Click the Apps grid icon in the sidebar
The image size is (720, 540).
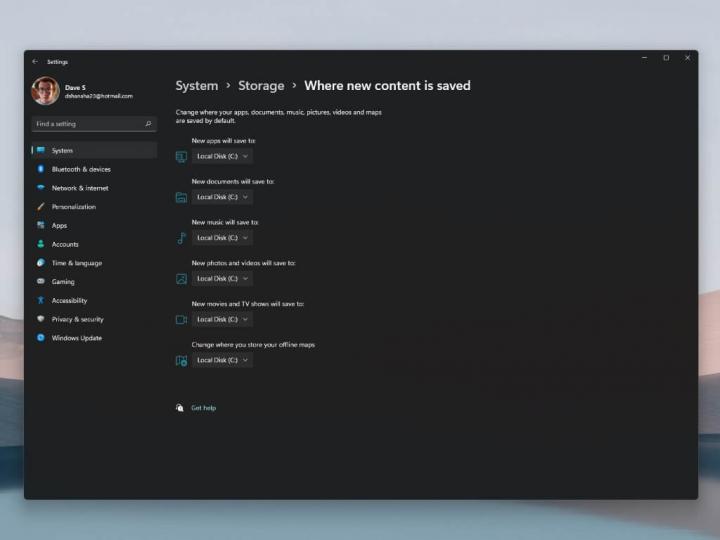click(x=41, y=225)
